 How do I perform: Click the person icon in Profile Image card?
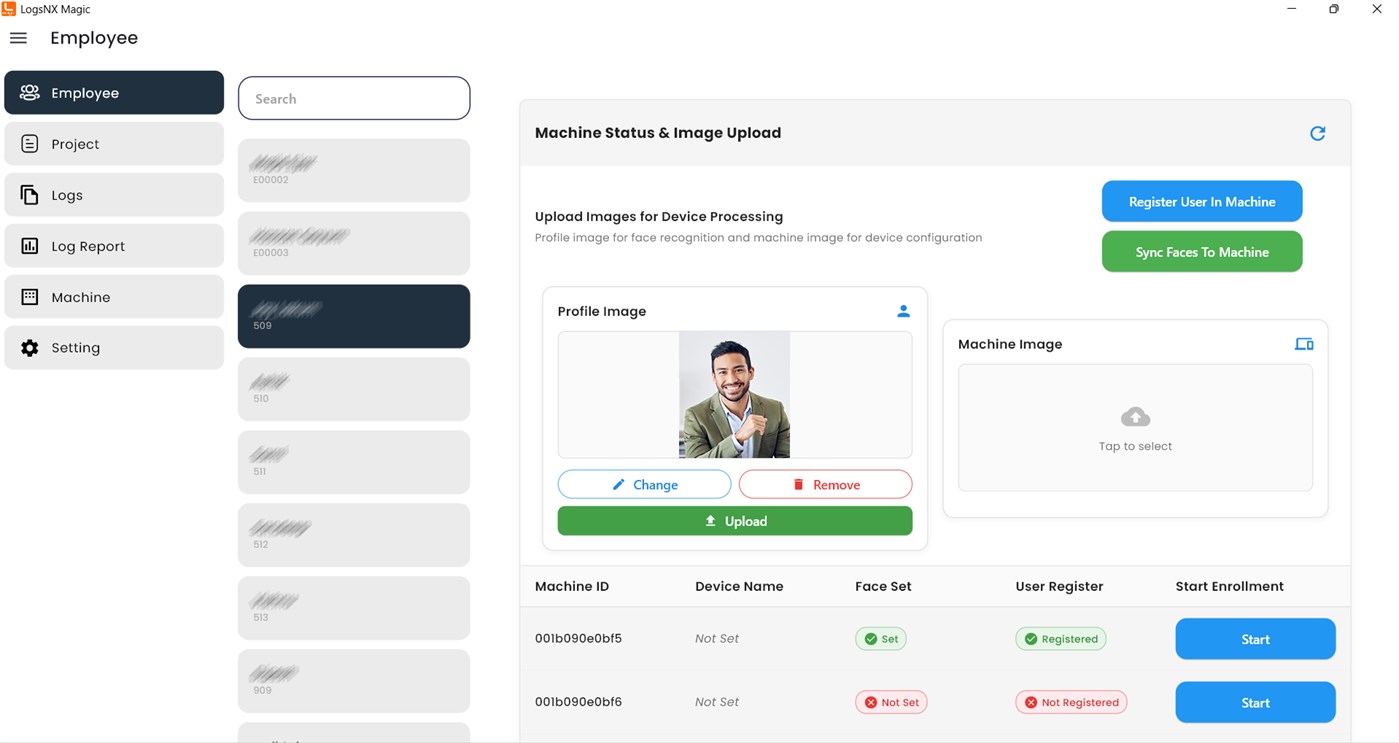pyautogui.click(x=903, y=311)
